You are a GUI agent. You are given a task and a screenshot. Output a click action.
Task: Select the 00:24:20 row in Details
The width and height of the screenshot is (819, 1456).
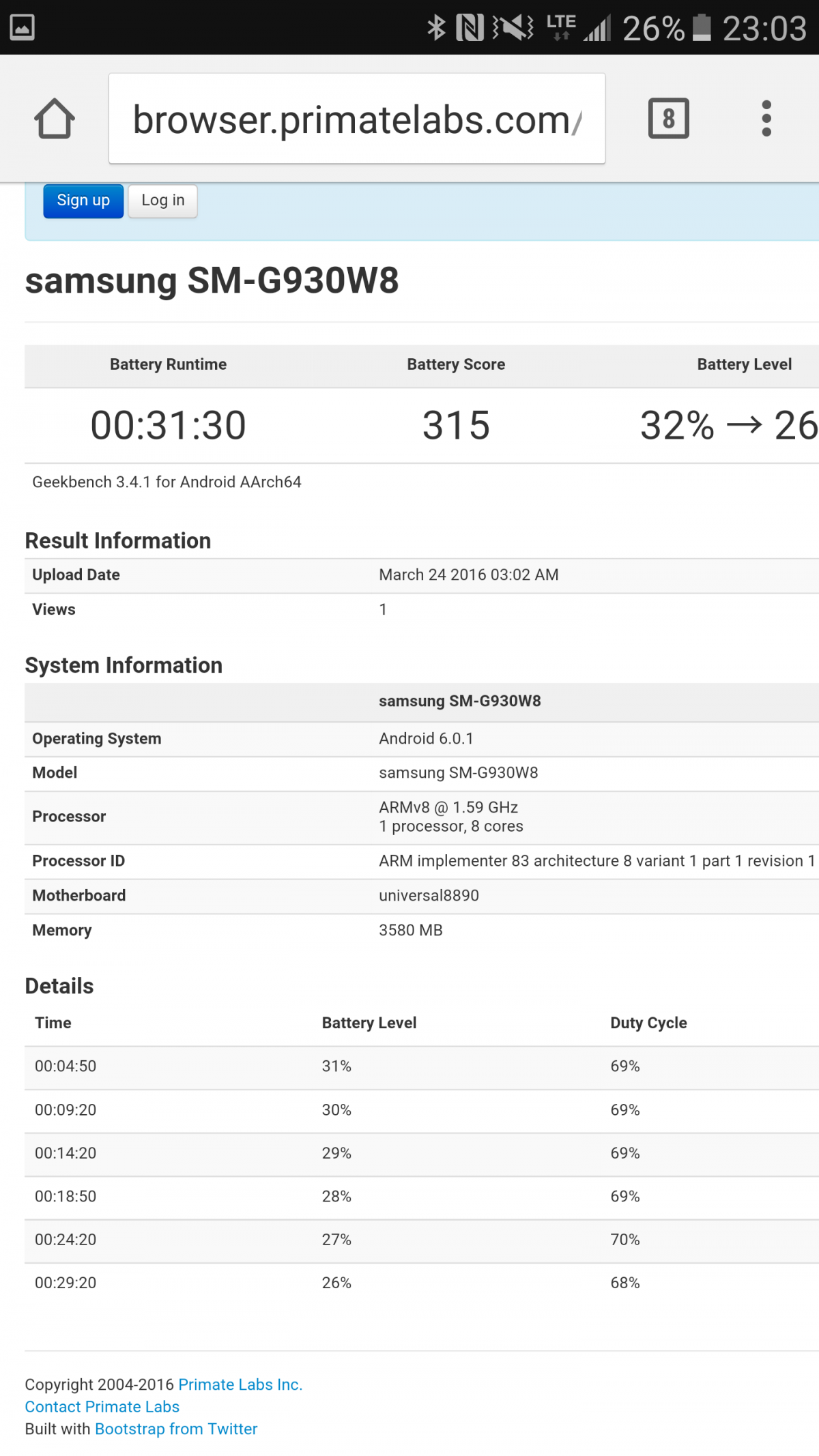(66, 1240)
